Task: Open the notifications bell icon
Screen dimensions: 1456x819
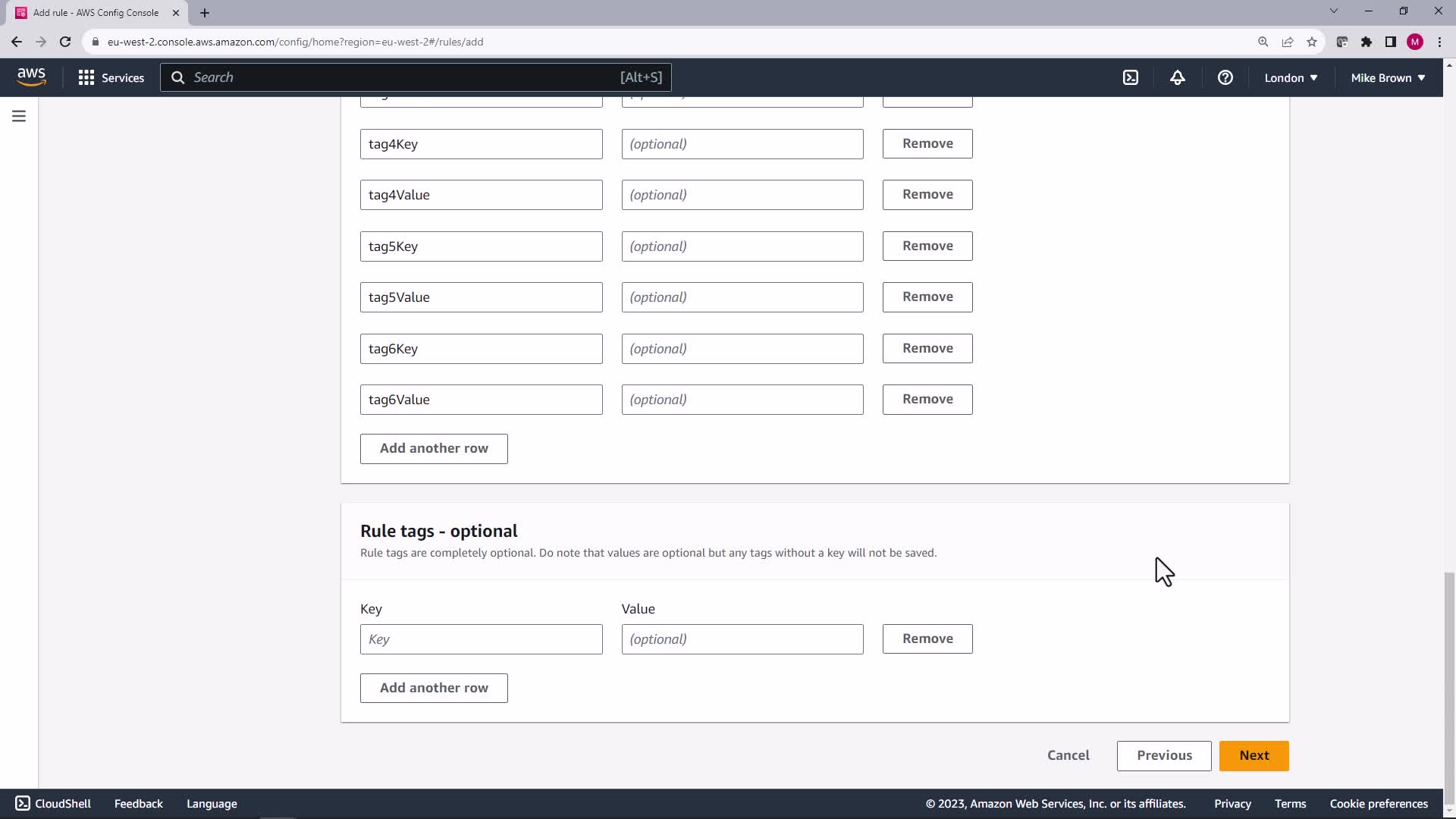Action: click(x=1178, y=77)
